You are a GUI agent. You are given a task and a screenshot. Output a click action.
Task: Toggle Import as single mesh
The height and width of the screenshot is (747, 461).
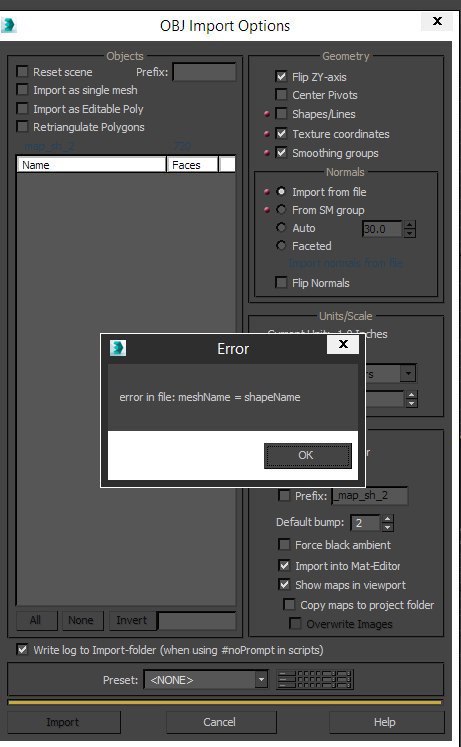(22, 90)
